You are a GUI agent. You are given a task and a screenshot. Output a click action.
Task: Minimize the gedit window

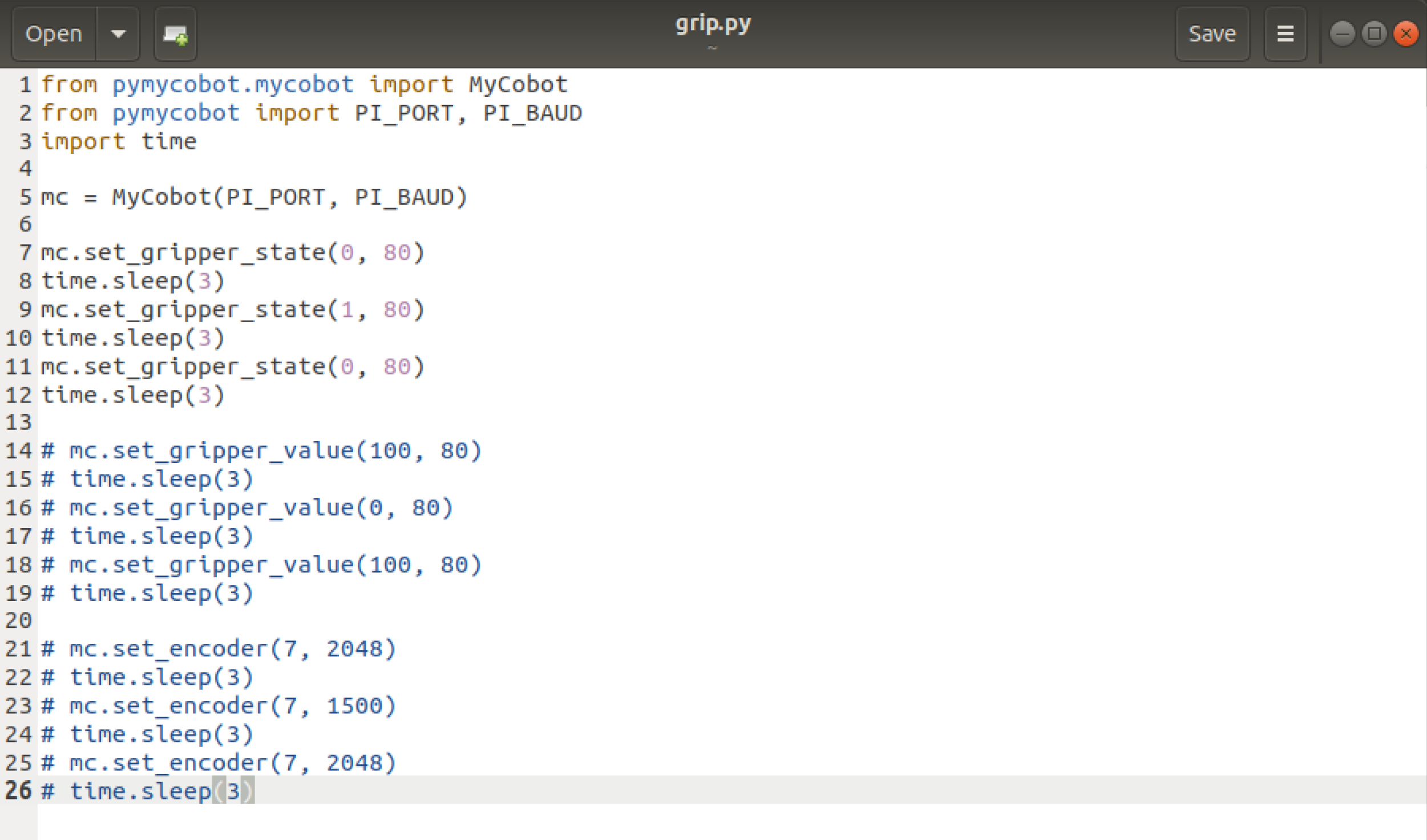point(1342,34)
